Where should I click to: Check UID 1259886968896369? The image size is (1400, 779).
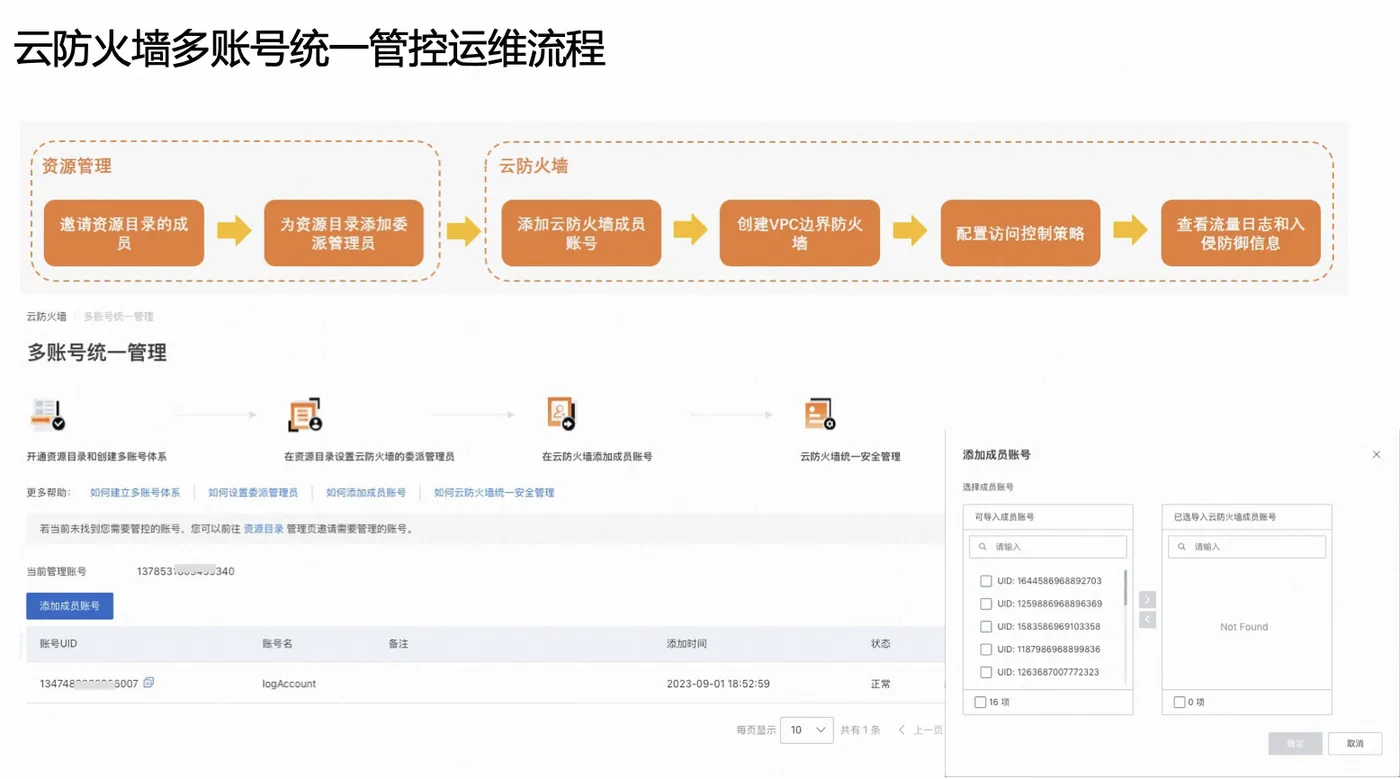click(x=986, y=604)
